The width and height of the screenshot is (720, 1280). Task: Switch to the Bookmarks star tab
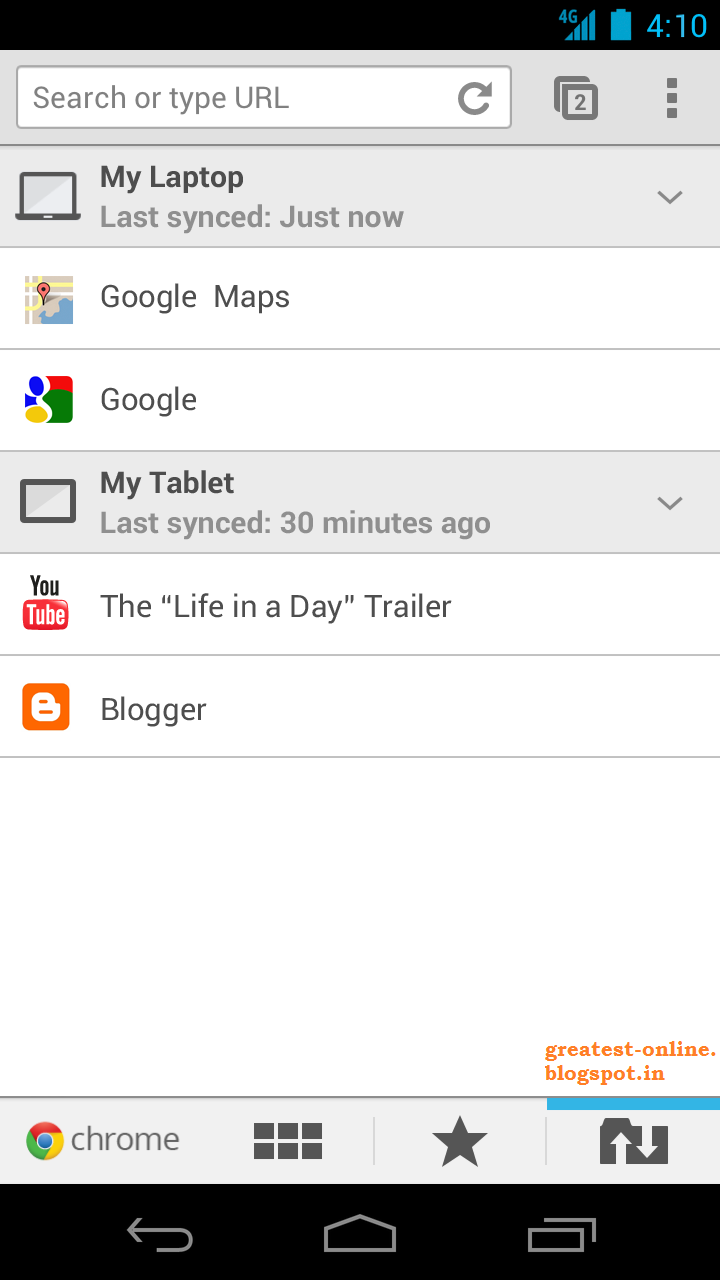pyautogui.click(x=460, y=1141)
